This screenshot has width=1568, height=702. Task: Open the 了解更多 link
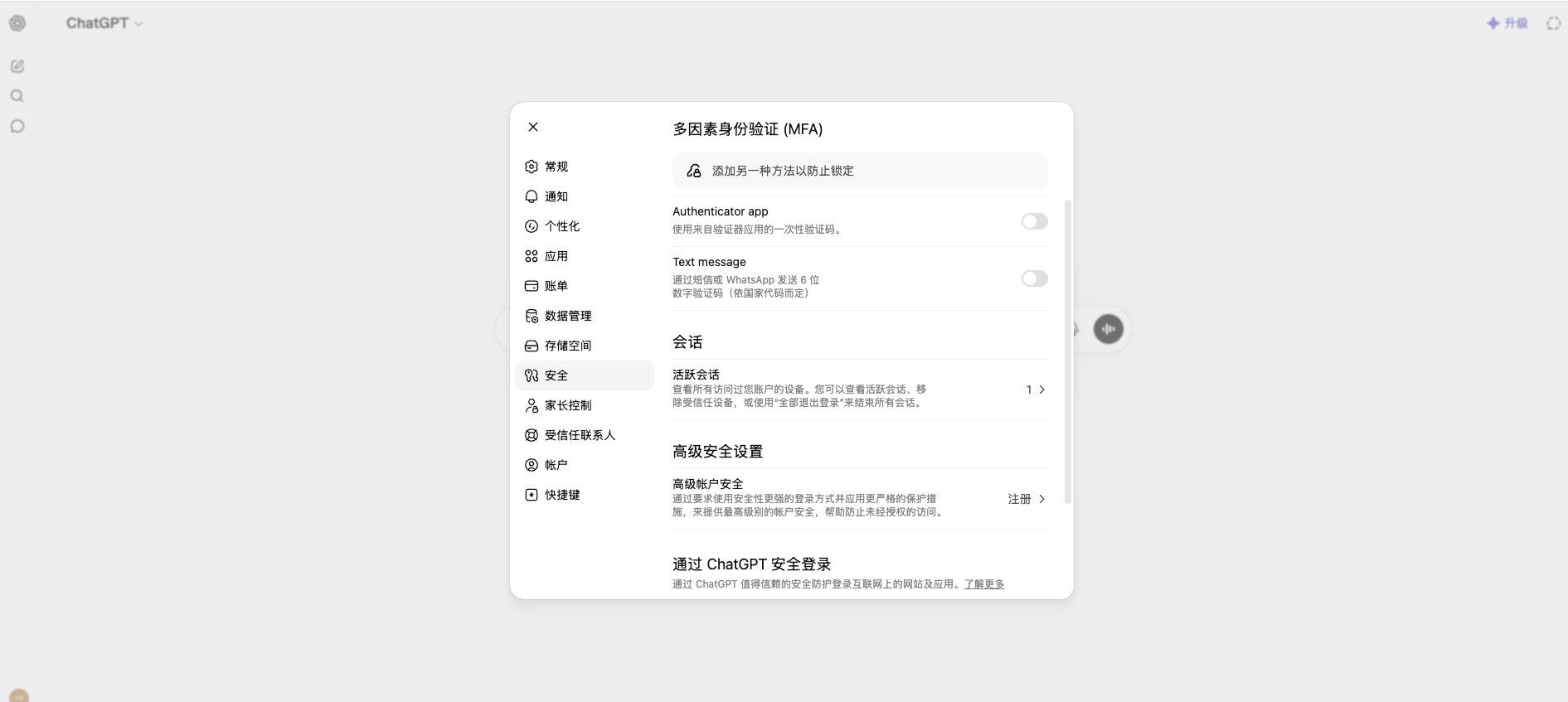point(984,584)
